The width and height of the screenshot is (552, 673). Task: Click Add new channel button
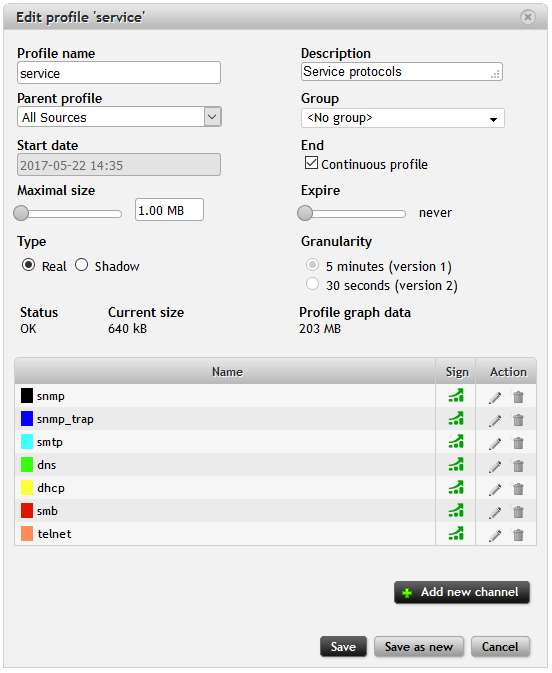click(x=462, y=592)
